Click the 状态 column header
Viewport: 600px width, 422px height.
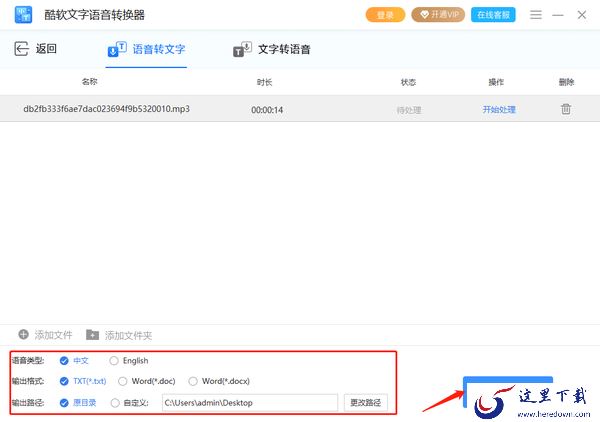point(408,82)
